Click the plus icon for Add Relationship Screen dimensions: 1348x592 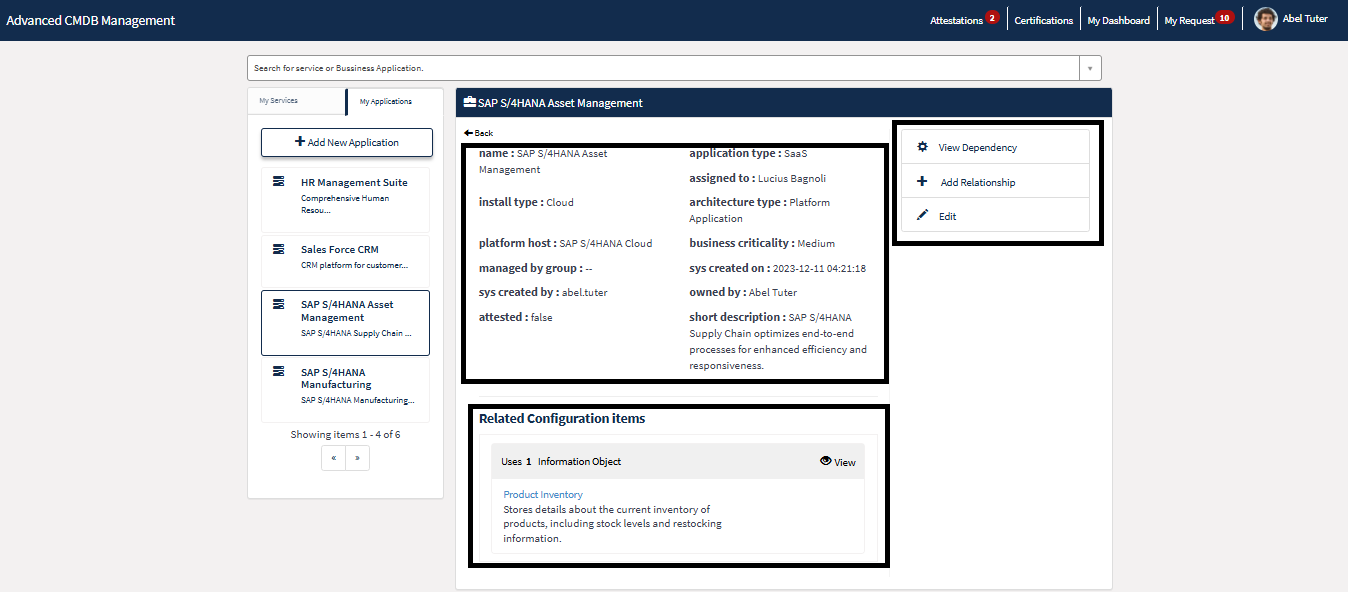(922, 182)
